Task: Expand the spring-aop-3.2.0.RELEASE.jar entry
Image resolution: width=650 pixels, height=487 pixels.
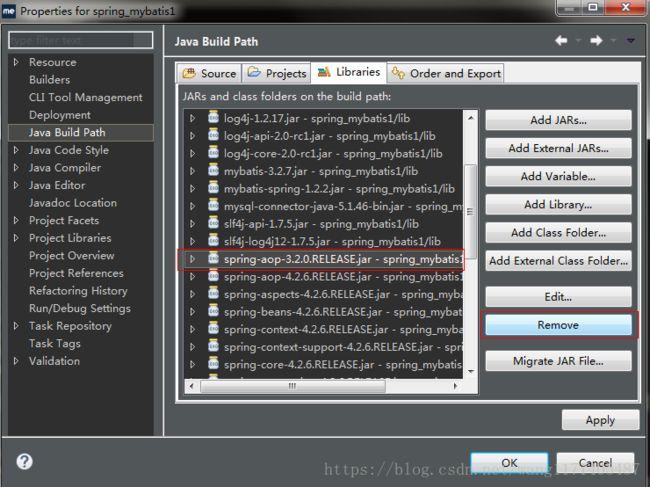Action: click(192, 259)
